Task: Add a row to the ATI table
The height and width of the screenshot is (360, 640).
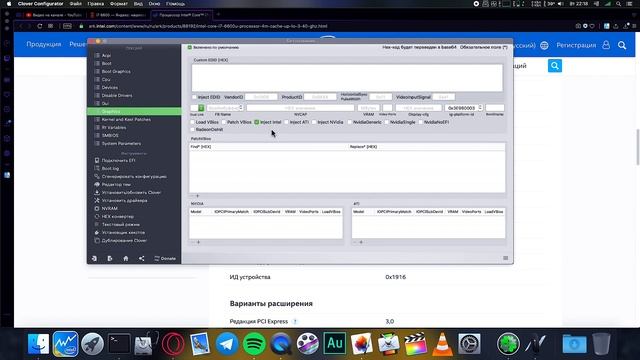Action: click(x=361, y=242)
